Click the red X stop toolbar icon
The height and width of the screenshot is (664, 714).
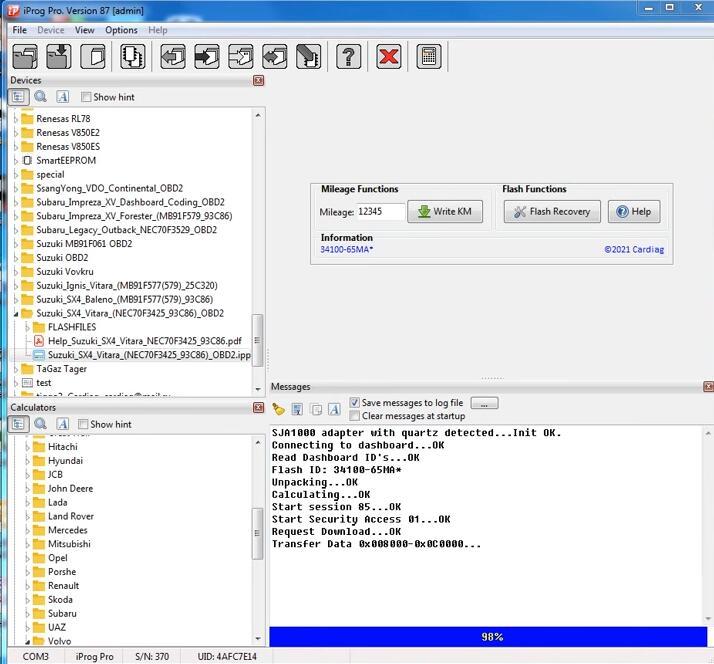[x=388, y=57]
